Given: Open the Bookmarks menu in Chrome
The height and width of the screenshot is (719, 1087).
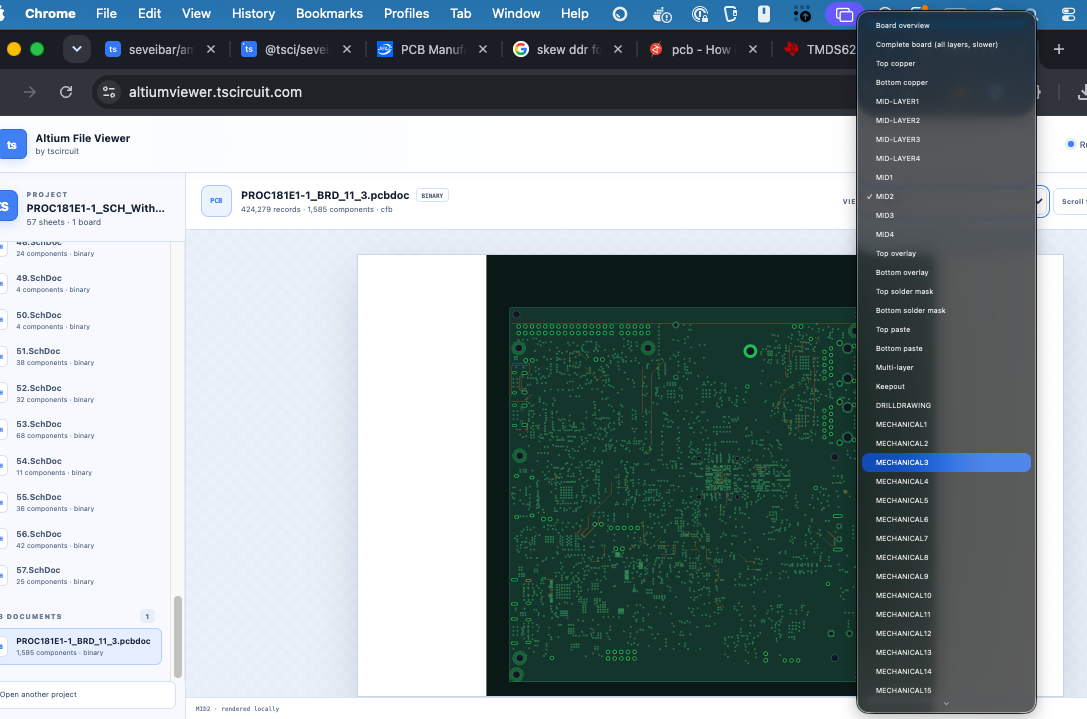Looking at the screenshot, I should click(329, 13).
